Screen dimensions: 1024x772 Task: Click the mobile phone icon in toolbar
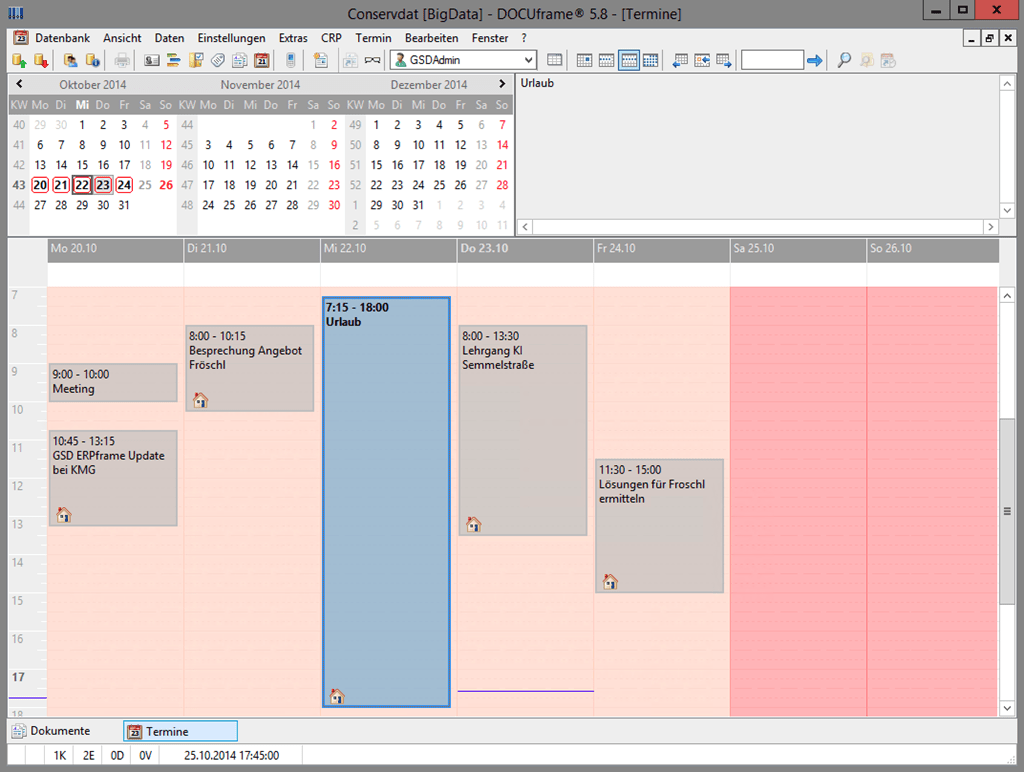(291, 60)
